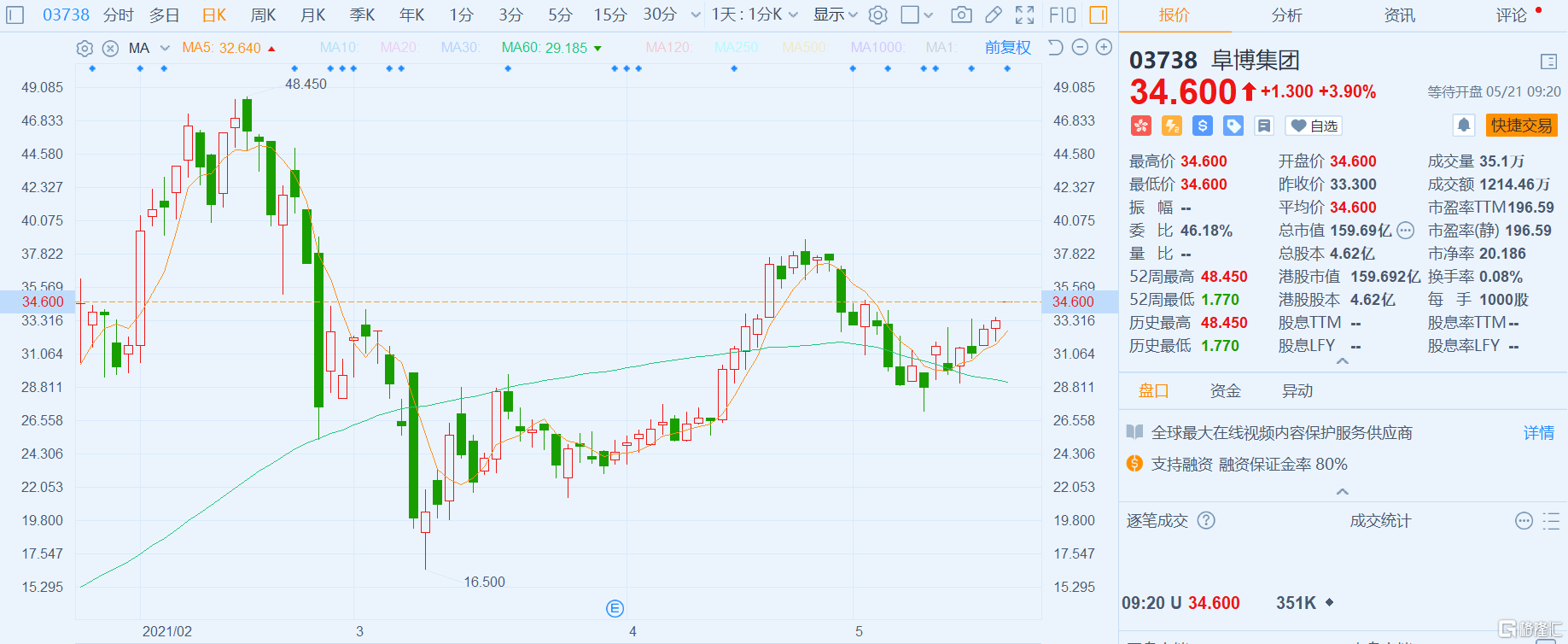Open the MA indicator type dropdown
Screen dimensions: 1568x644
pyautogui.click(x=165, y=48)
